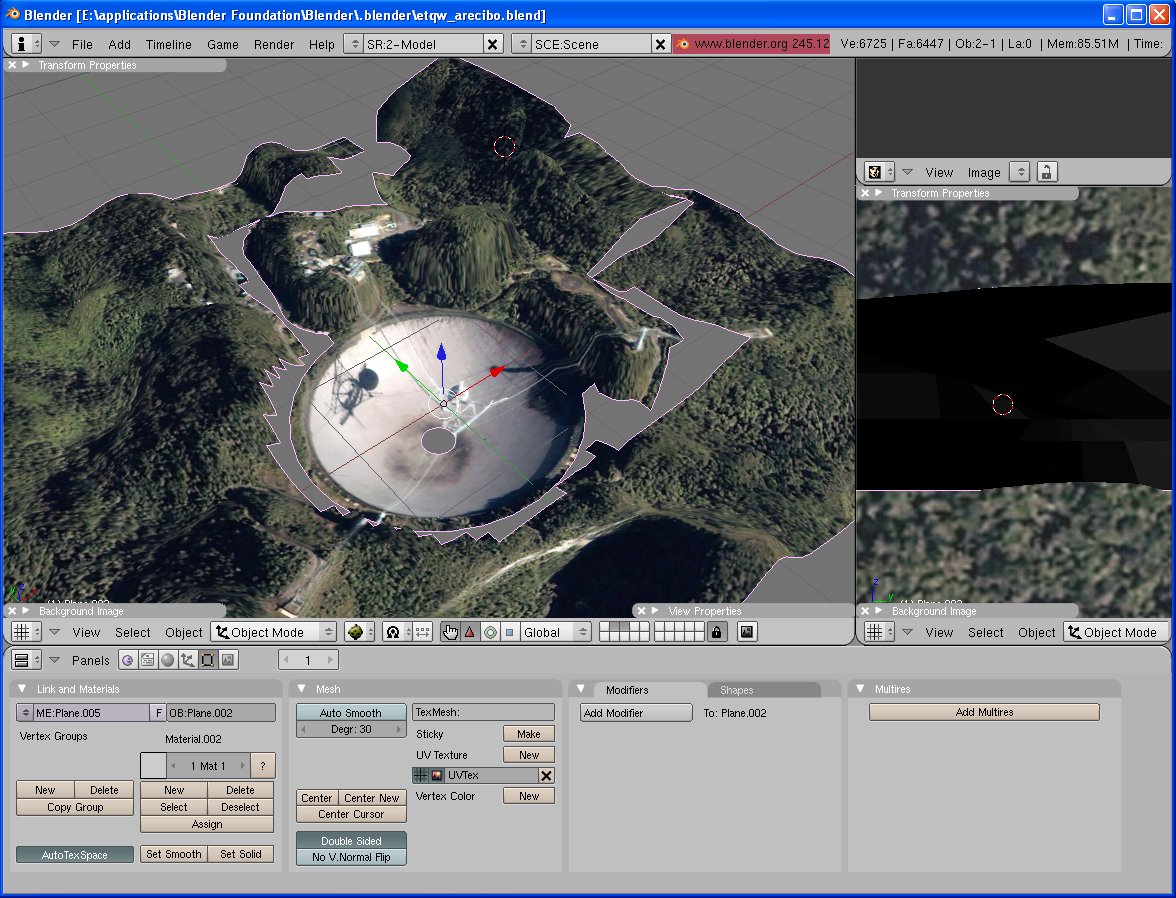
Task: Click the Add Multires button
Action: tap(984, 712)
